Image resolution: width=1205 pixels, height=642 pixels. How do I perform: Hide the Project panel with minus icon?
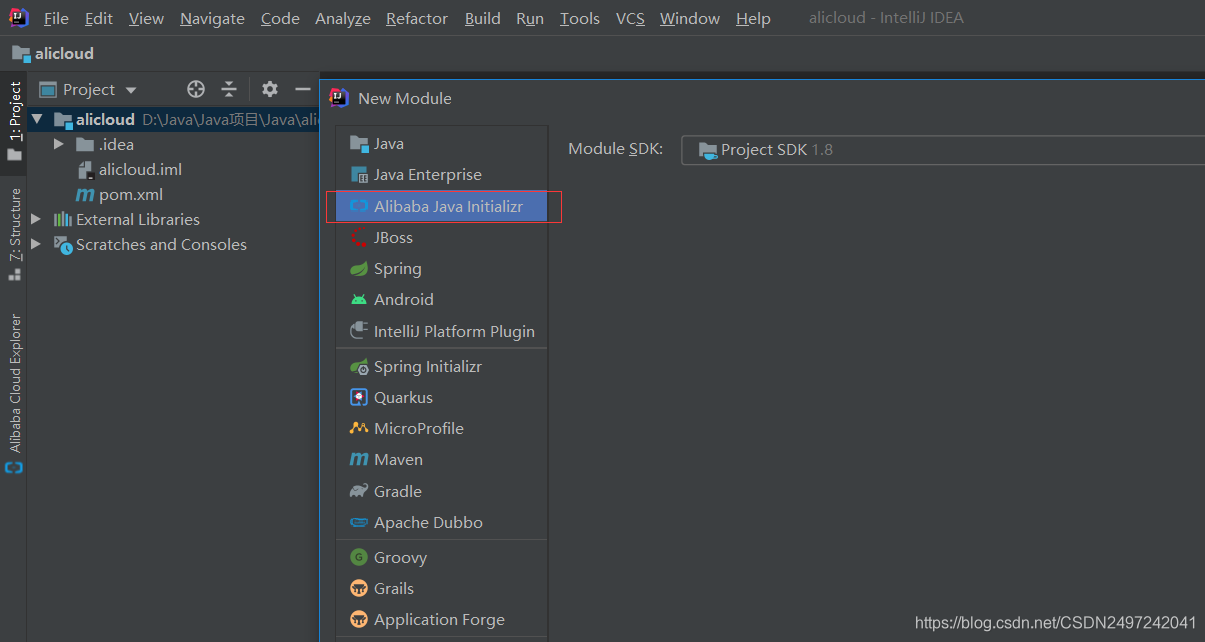point(303,89)
